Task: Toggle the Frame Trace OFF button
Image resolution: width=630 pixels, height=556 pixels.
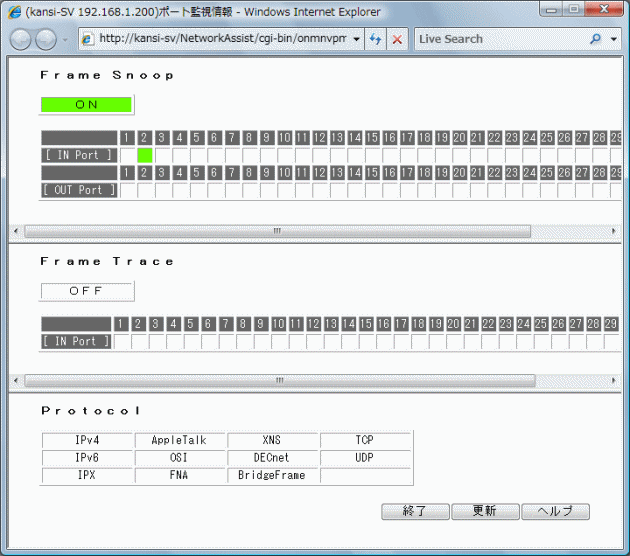Action: pyautogui.click(x=86, y=291)
